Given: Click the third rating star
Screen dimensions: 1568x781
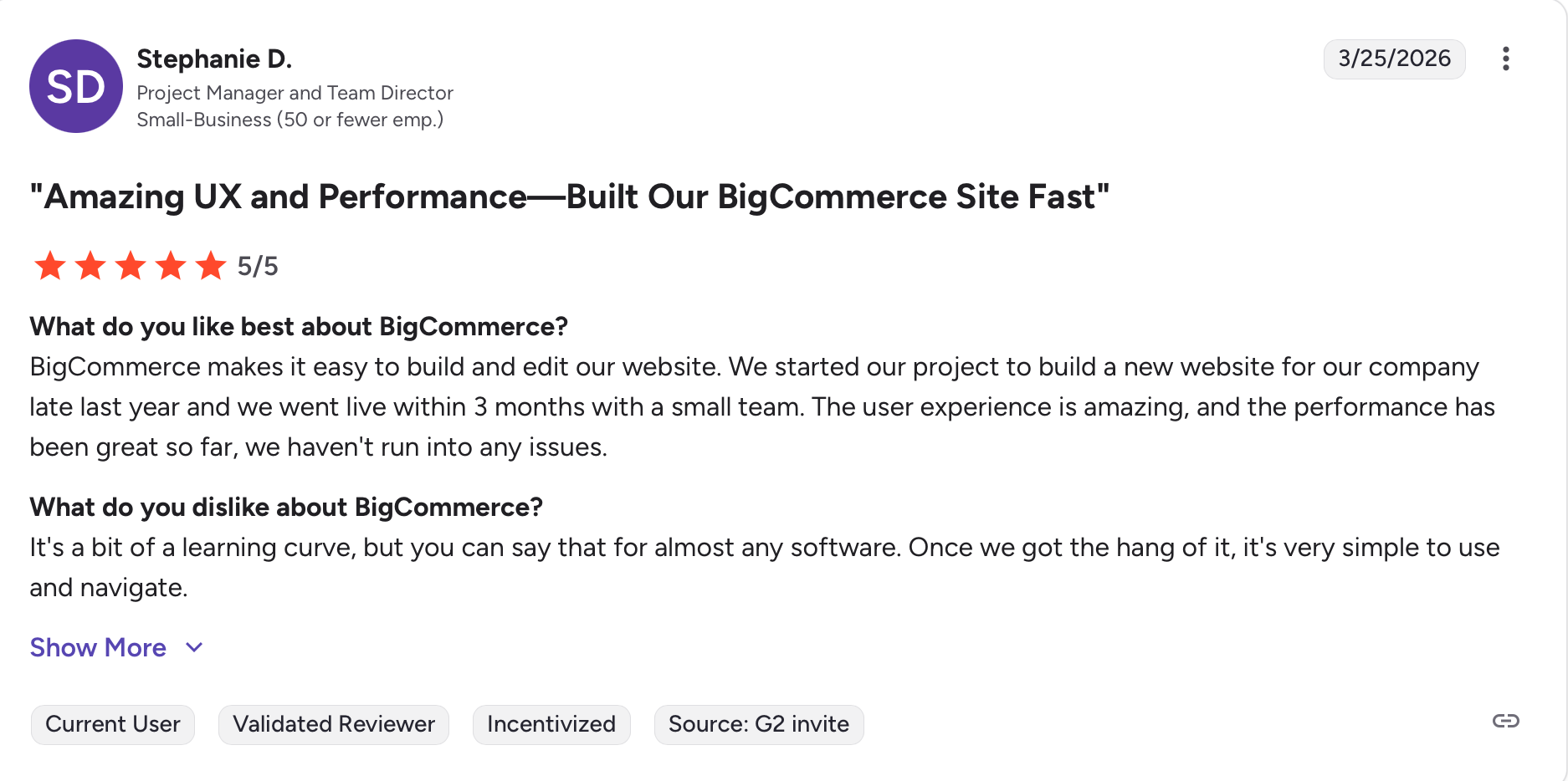Looking at the screenshot, I should coord(131,266).
